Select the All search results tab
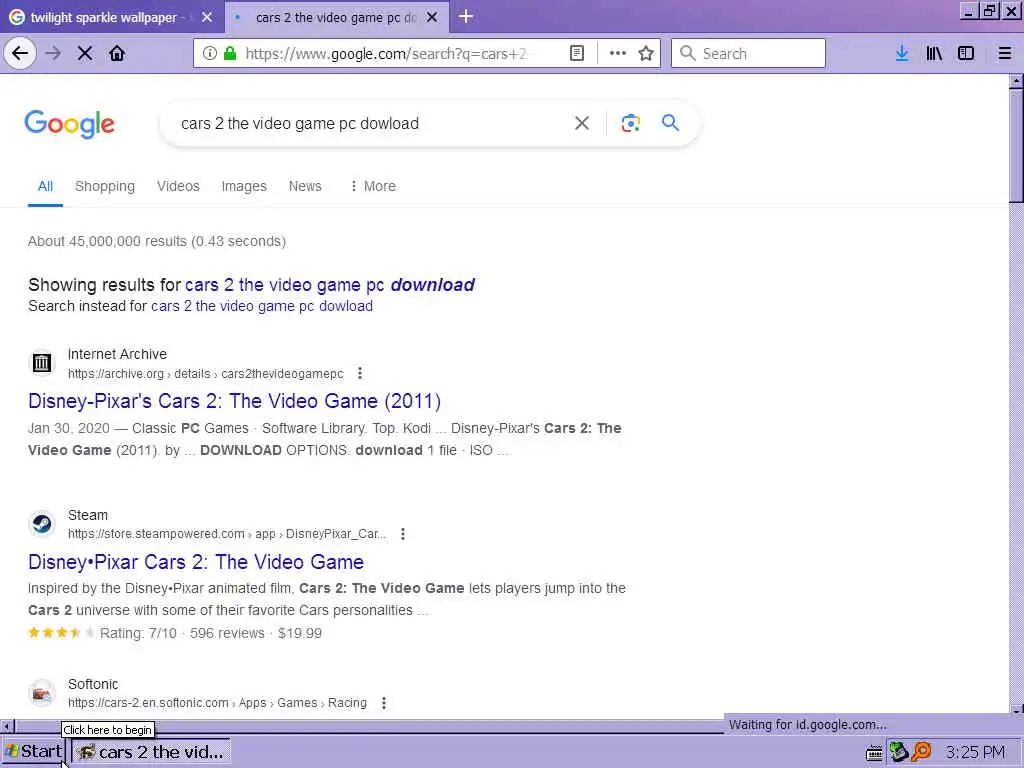The image size is (1024, 768). pos(45,186)
